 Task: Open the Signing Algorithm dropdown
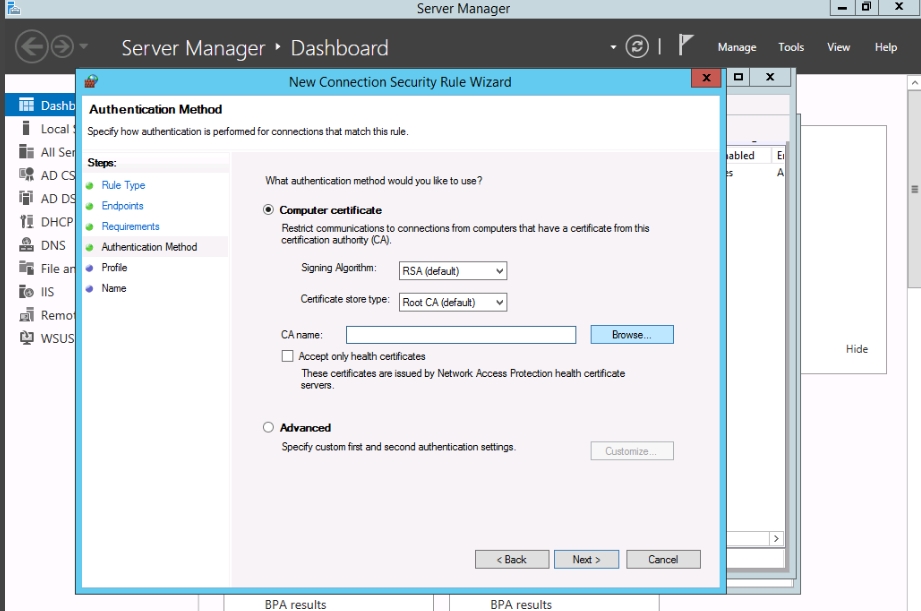click(x=452, y=271)
